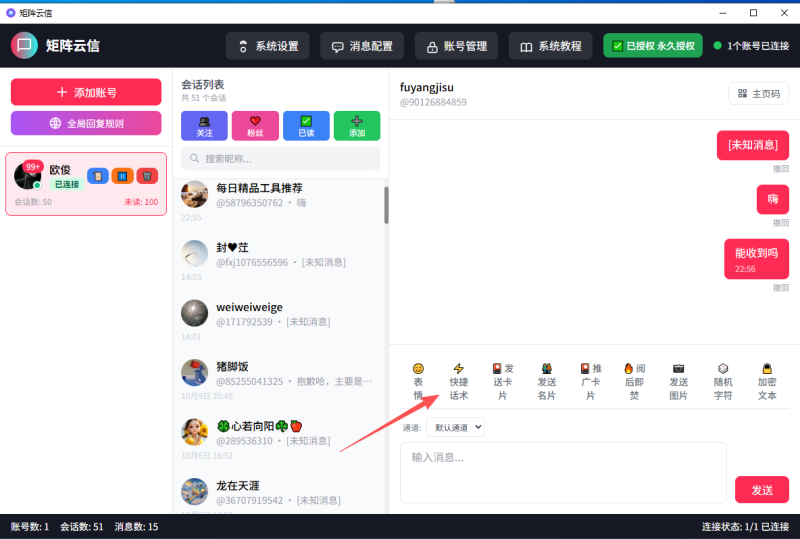Open the 猪脚饭 conversation

click(281, 381)
